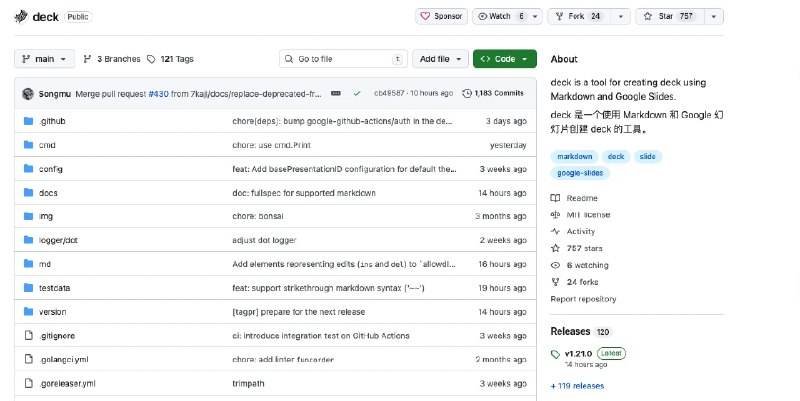Click the search icon in the Go to file box
This screenshot has width=800, height=401.
[x=289, y=59]
